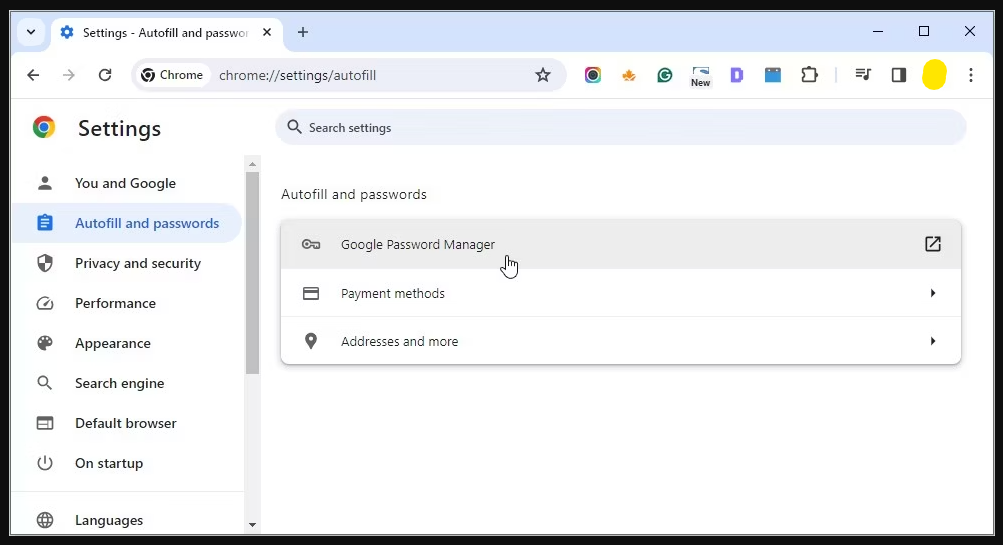Open the blue window extension icon
This screenshot has width=1003, height=545.
click(773, 75)
